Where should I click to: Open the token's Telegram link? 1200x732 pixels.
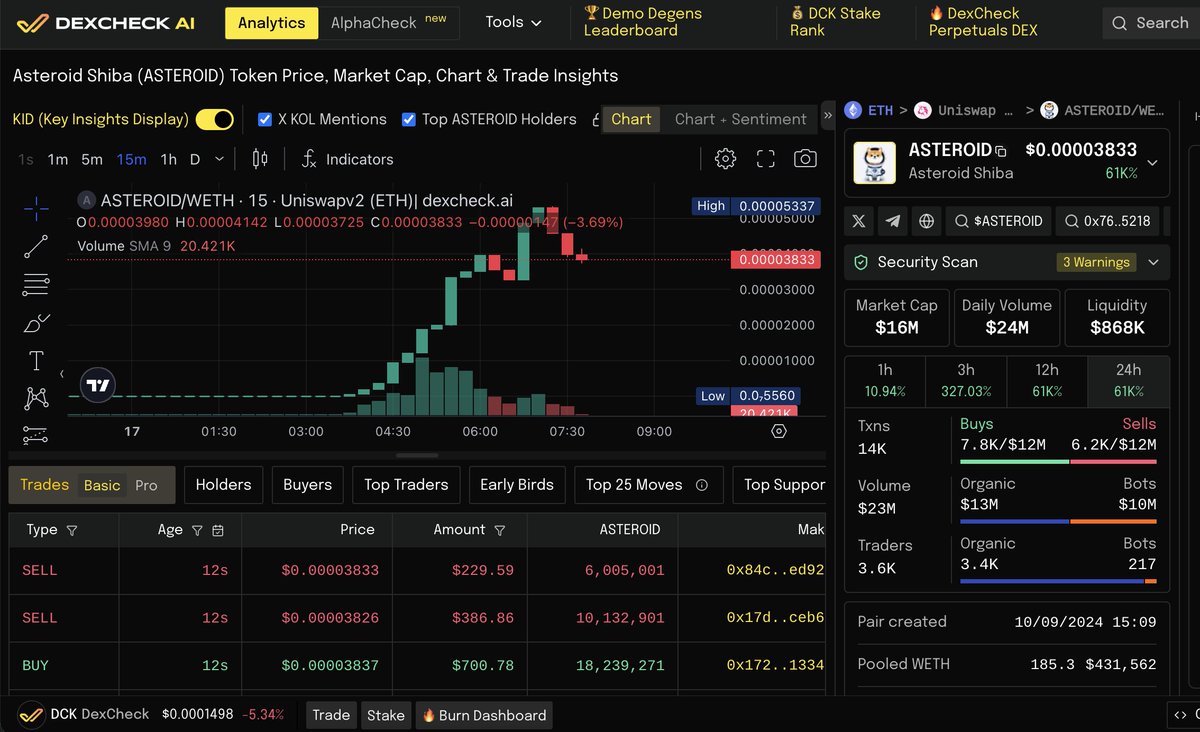(894, 221)
